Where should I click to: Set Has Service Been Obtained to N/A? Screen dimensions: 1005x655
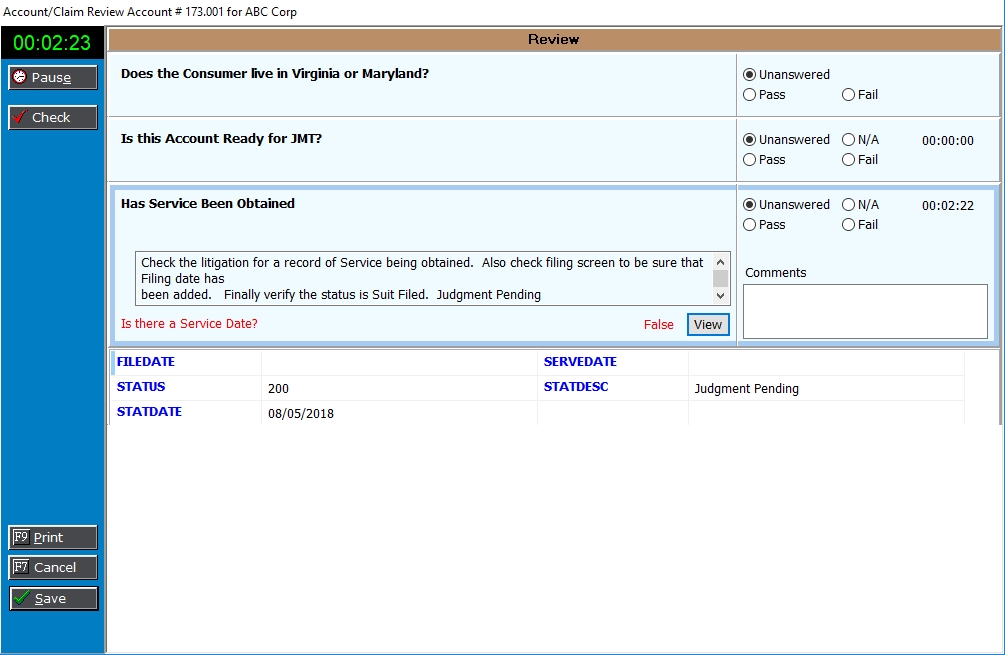[849, 205]
